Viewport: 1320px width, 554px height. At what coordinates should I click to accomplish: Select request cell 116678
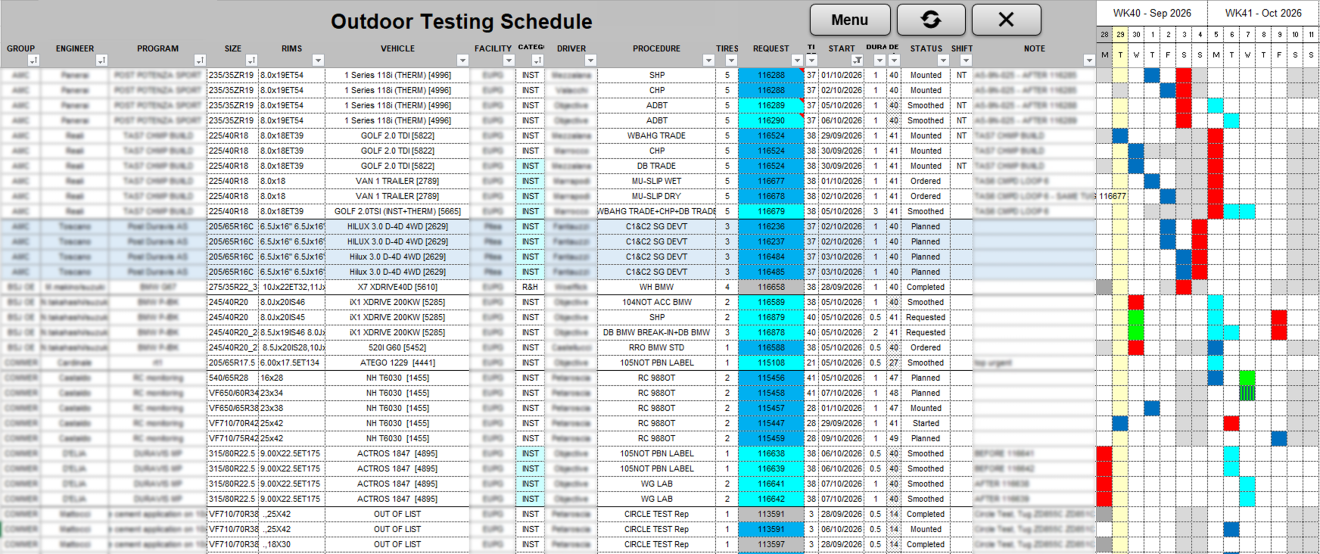coord(771,196)
